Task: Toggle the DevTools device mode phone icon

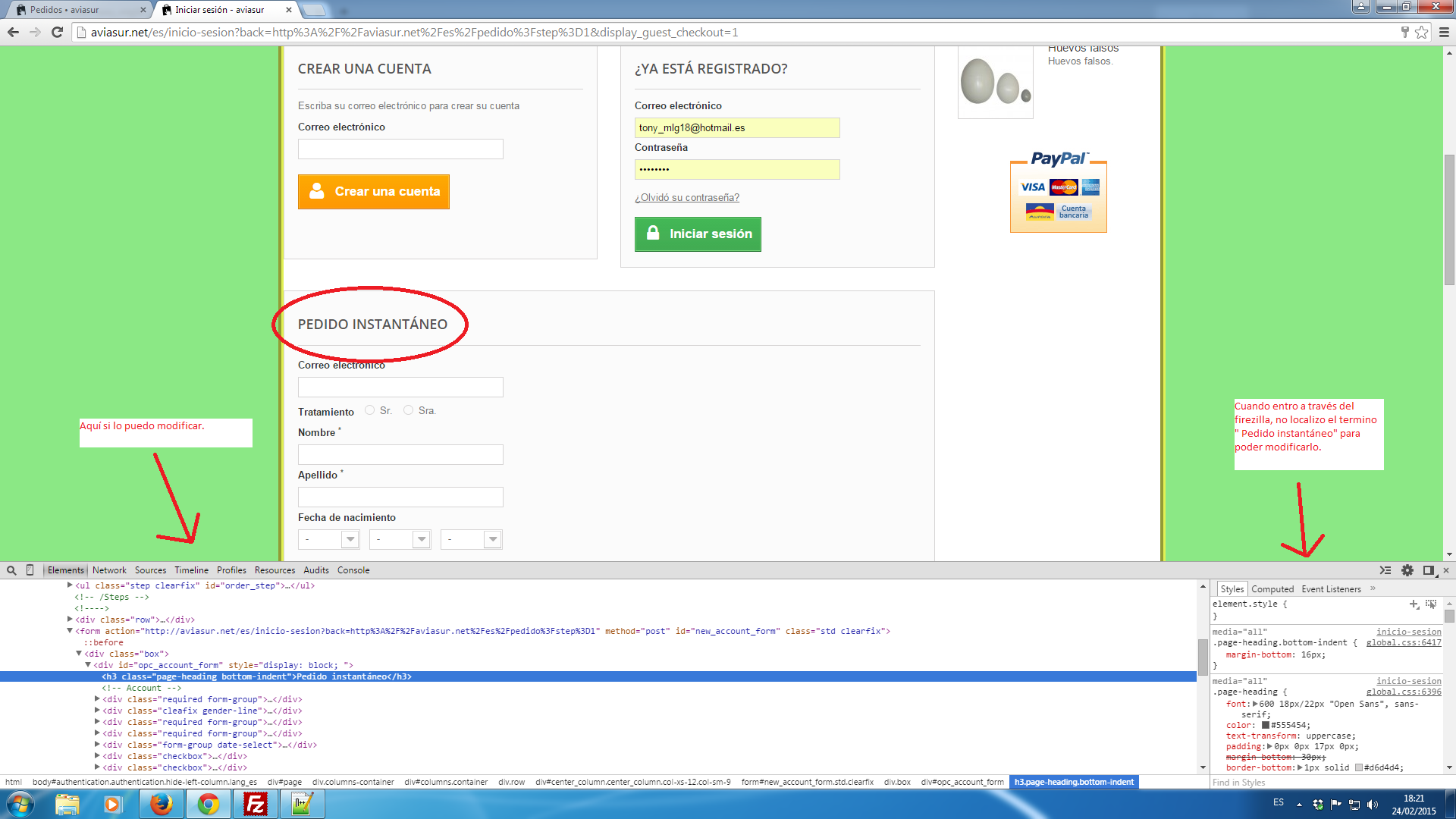Action: [x=30, y=570]
